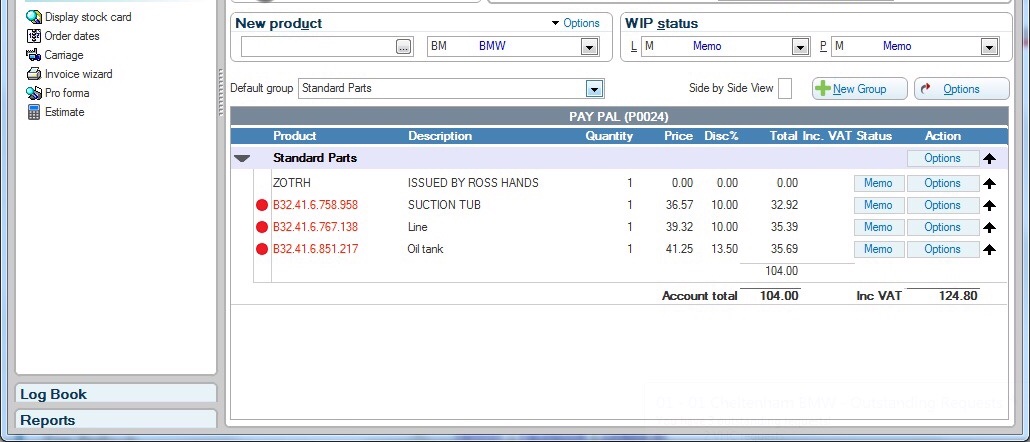This screenshot has width=1030, height=442.
Task: Select ZOTRH product code
Action: pyautogui.click(x=292, y=183)
